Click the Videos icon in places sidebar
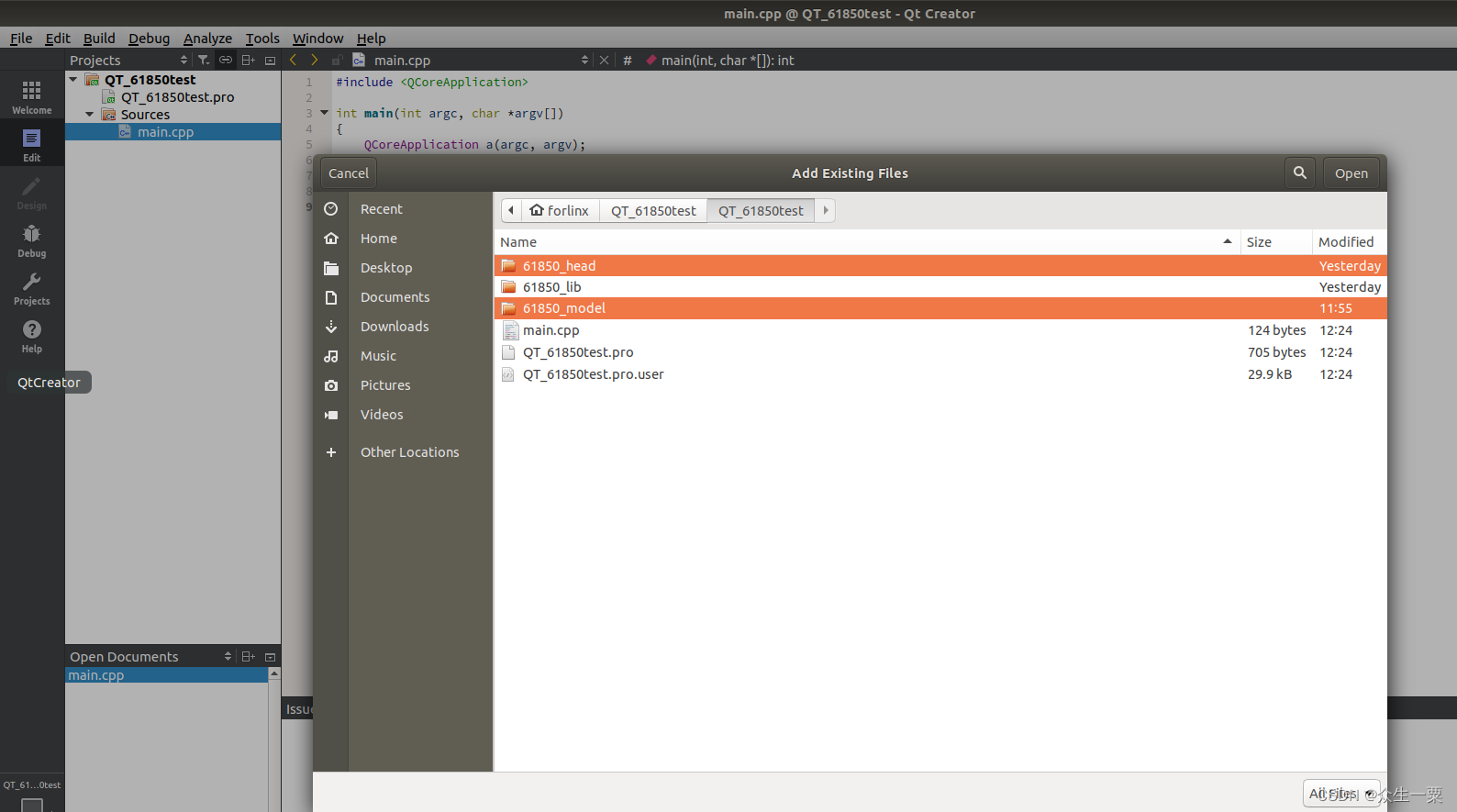The height and width of the screenshot is (812, 1457). coord(331,415)
